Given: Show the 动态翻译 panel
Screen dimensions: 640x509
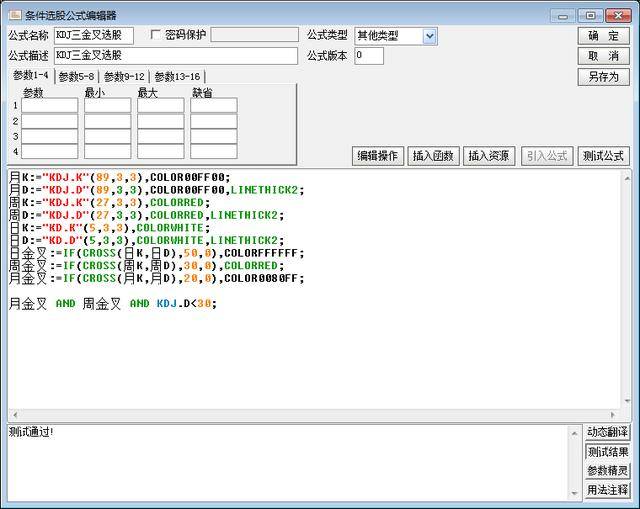Looking at the screenshot, I should [x=607, y=432].
